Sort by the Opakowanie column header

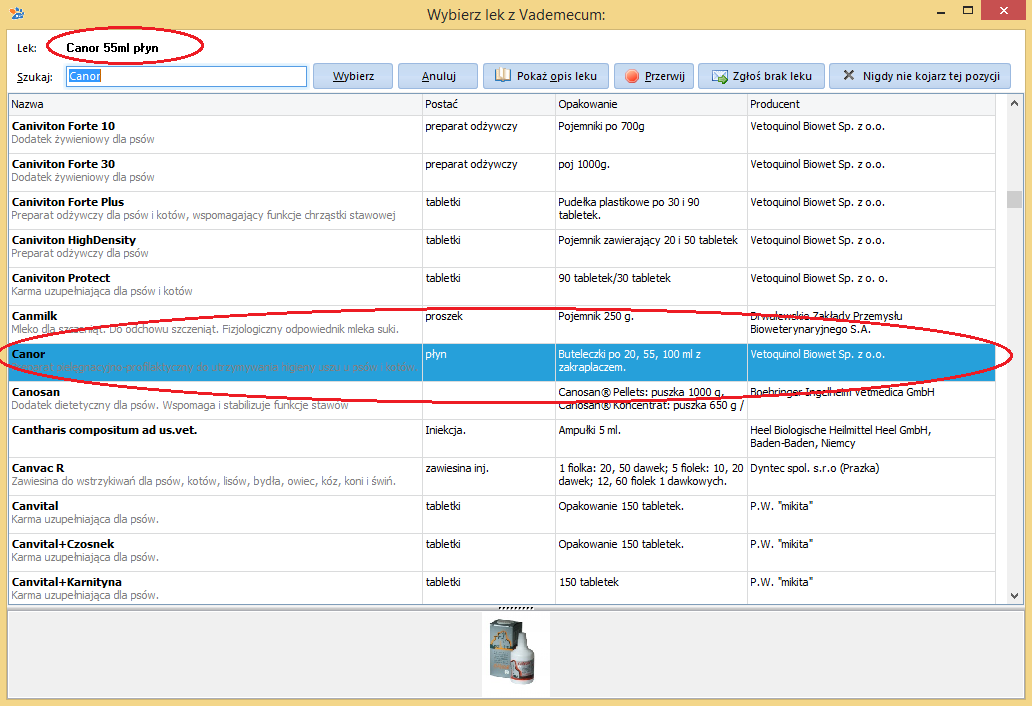point(652,104)
